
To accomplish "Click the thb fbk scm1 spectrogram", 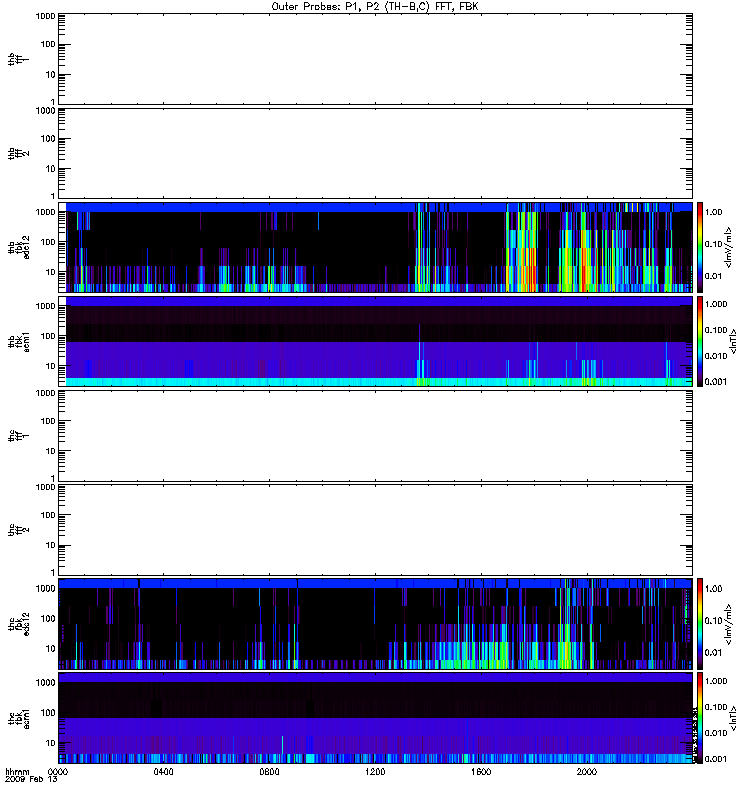I will point(375,341).
